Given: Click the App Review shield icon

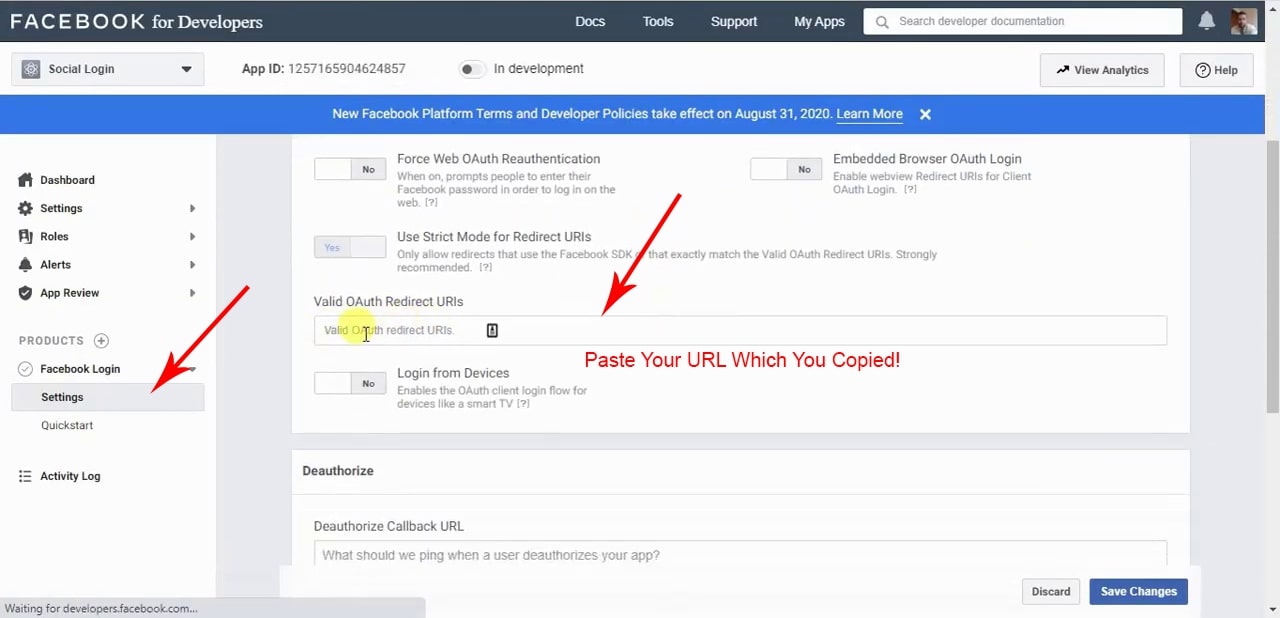Looking at the screenshot, I should pyautogui.click(x=26, y=293).
